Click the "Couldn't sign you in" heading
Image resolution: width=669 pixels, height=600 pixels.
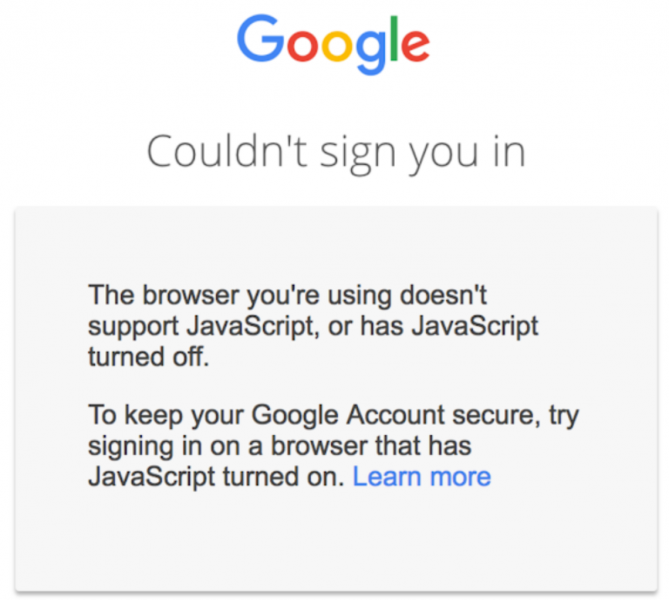coord(336,151)
